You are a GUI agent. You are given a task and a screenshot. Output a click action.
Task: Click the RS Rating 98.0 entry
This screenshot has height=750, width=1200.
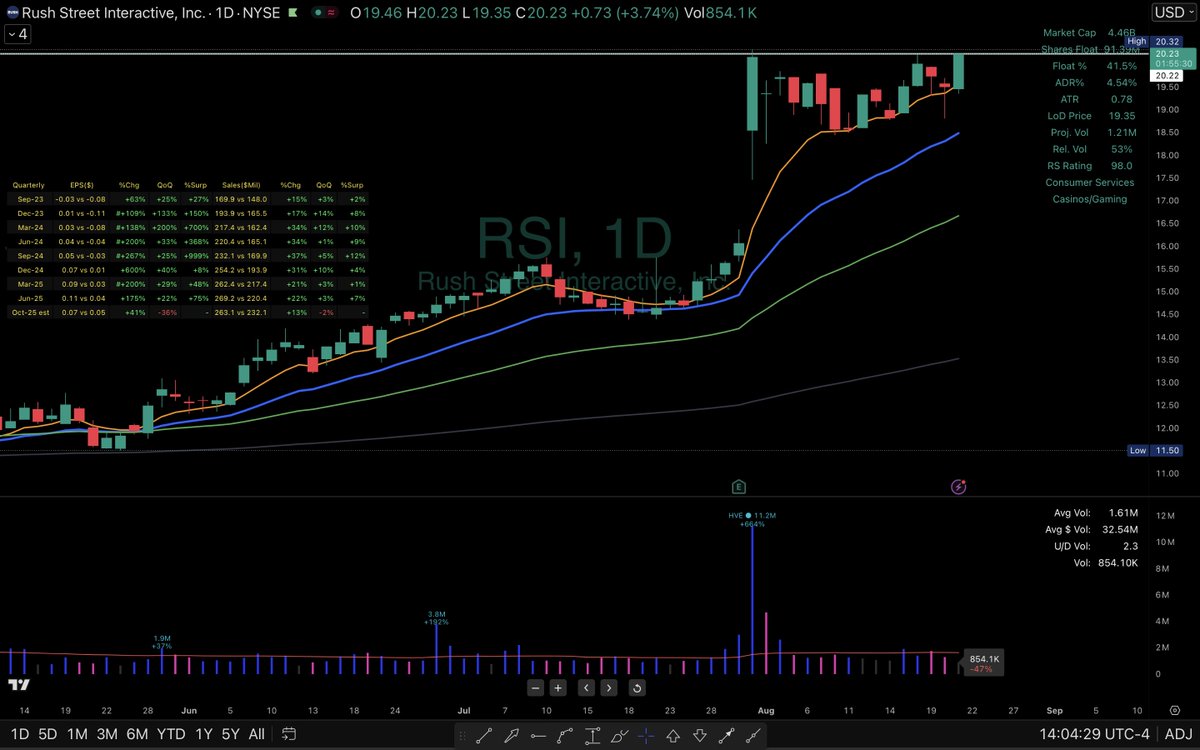point(1089,166)
